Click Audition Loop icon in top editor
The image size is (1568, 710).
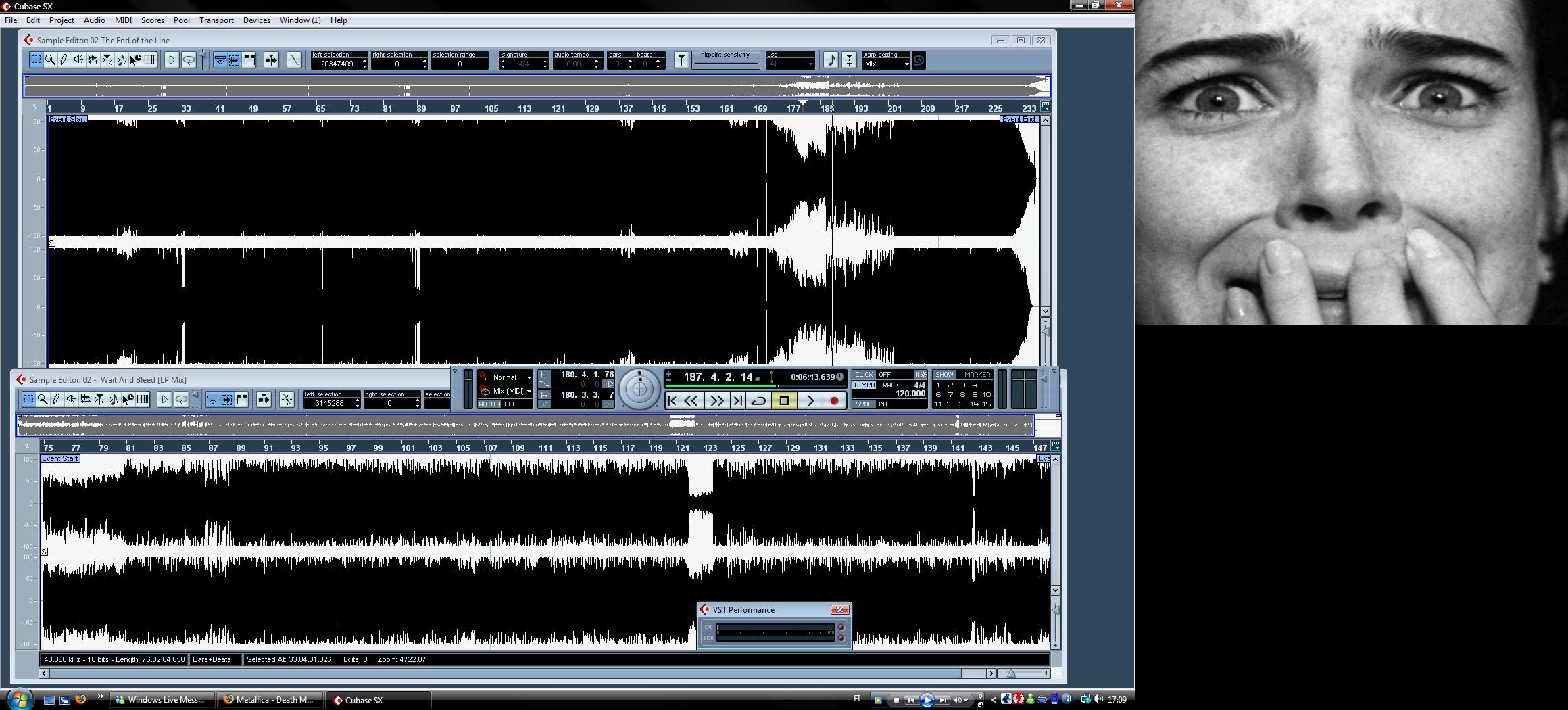click(189, 60)
